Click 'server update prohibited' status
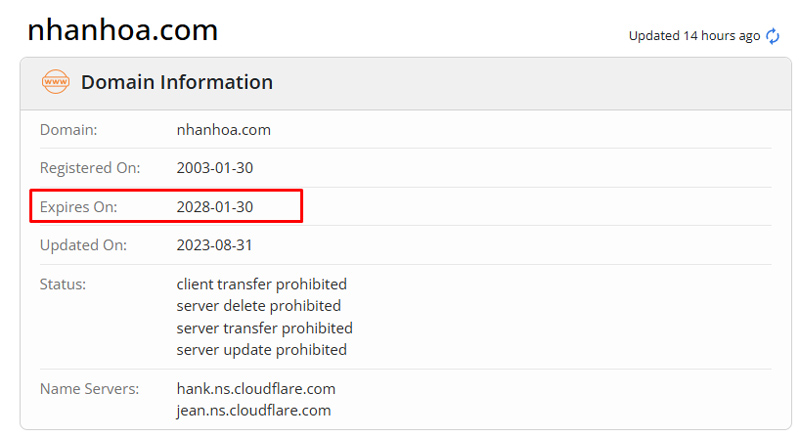Viewport: 800px width, 437px height. coord(261,350)
